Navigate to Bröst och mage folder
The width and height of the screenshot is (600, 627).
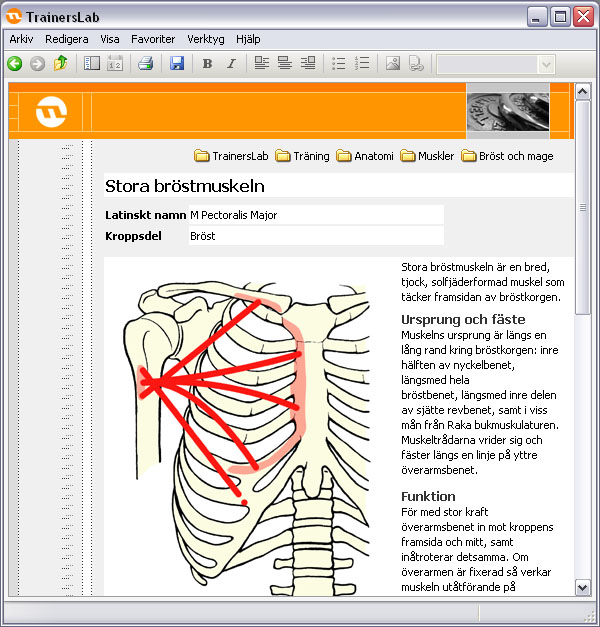click(x=507, y=156)
